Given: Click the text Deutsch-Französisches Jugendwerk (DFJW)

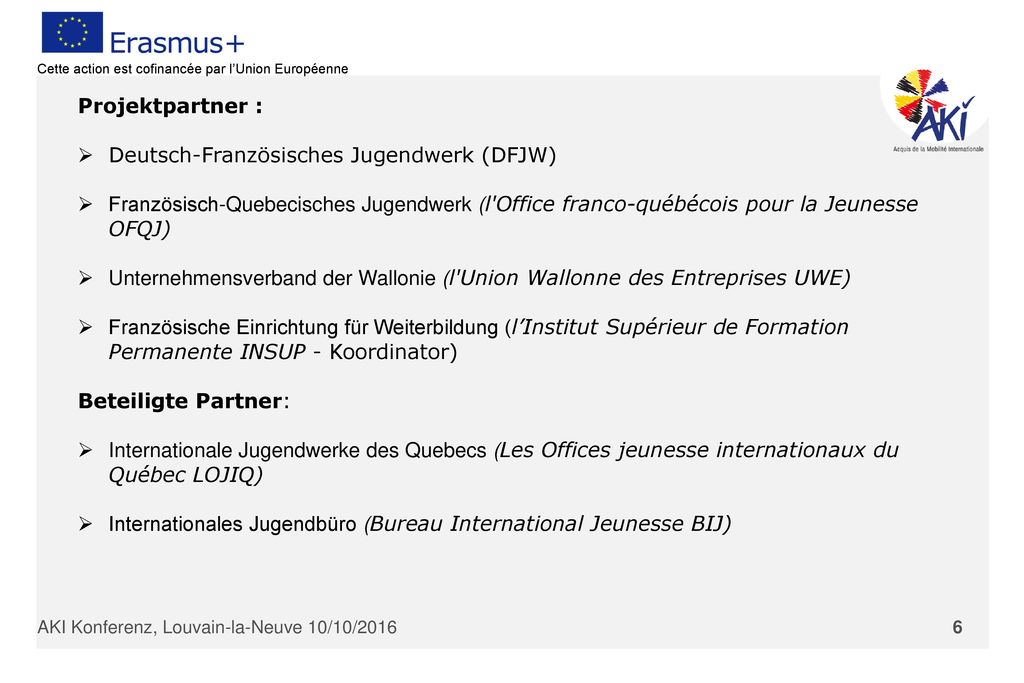Looking at the screenshot, I should pyautogui.click(x=332, y=155).
